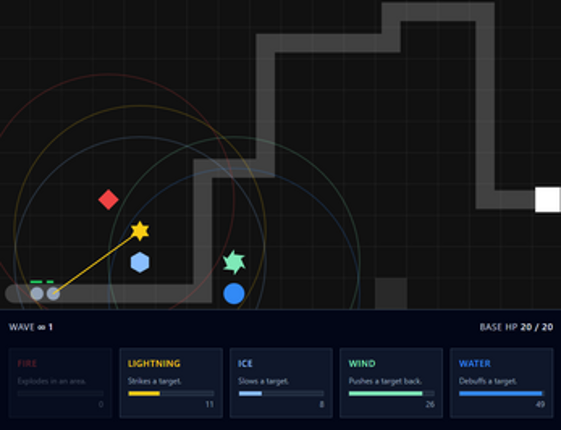Screen dimensions: 561x430
Task: Click the Ice charge bar
Action: tap(281, 394)
